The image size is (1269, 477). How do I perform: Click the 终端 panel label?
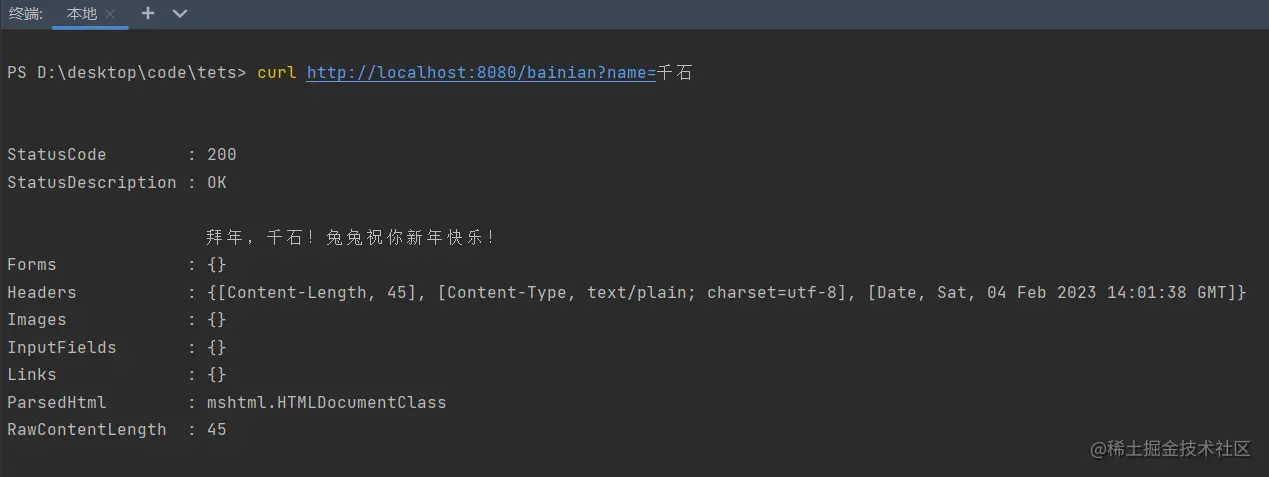[24, 14]
